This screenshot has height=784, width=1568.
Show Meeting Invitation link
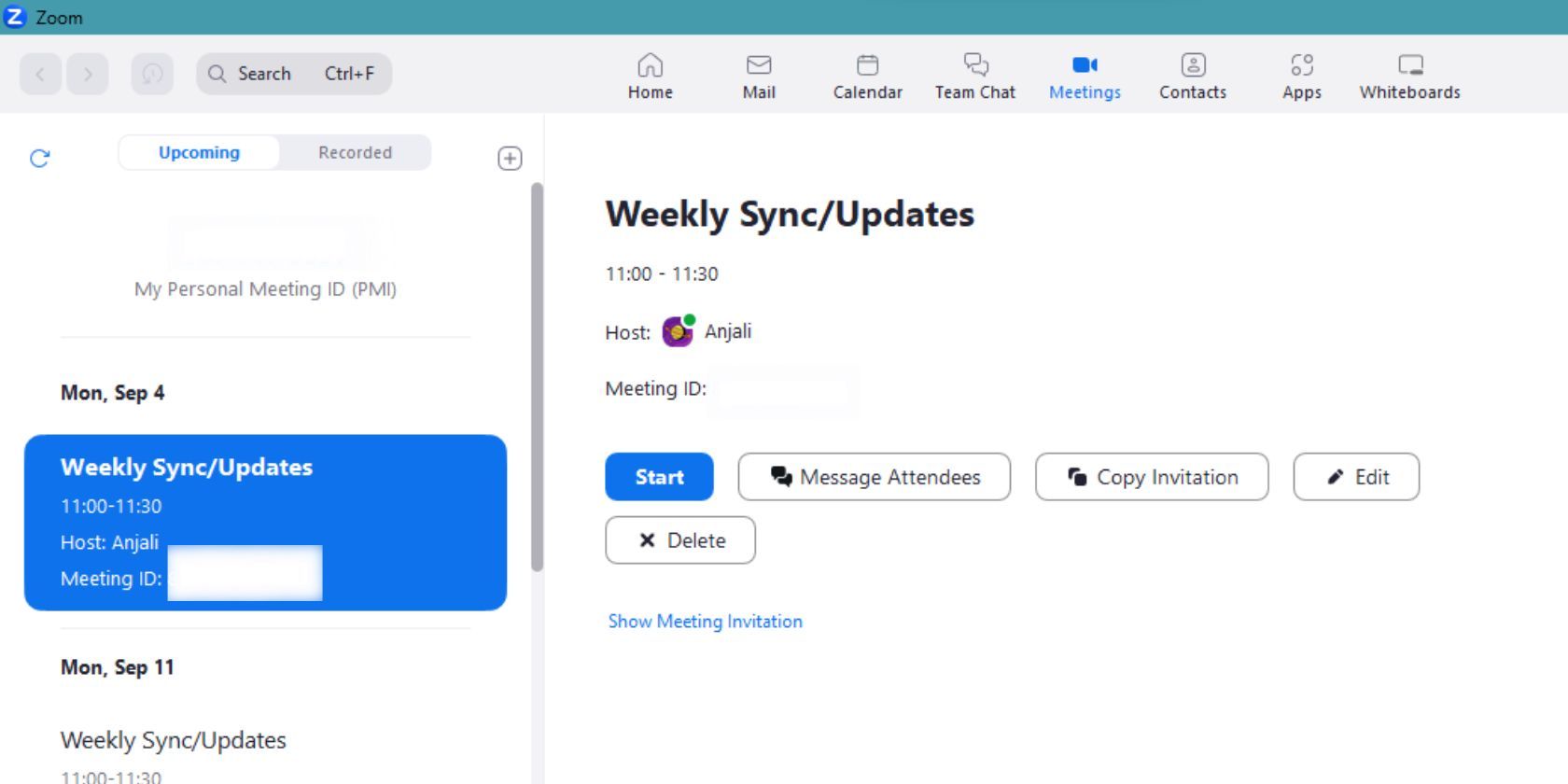(x=706, y=622)
